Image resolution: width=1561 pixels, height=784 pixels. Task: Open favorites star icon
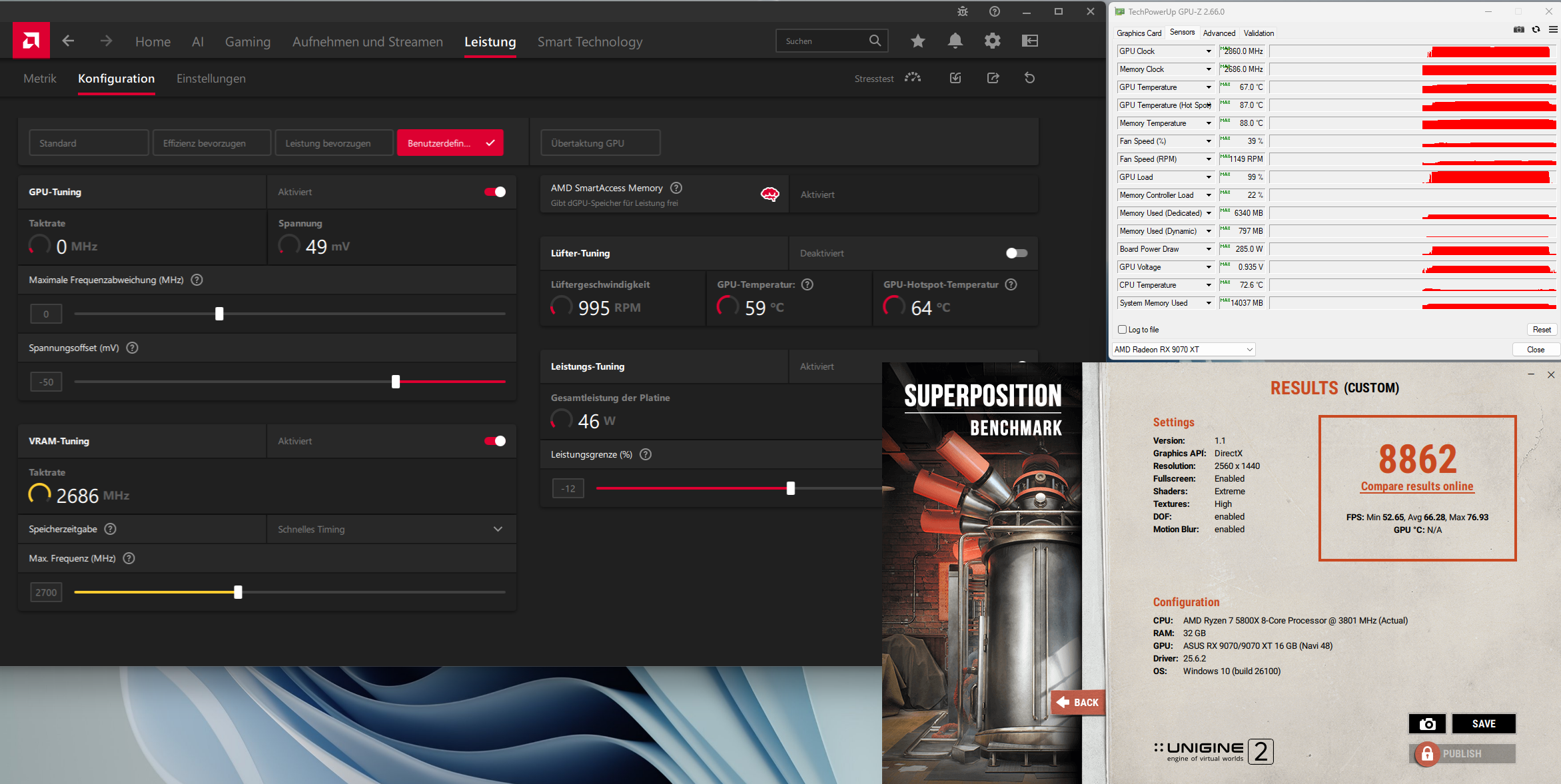click(917, 41)
